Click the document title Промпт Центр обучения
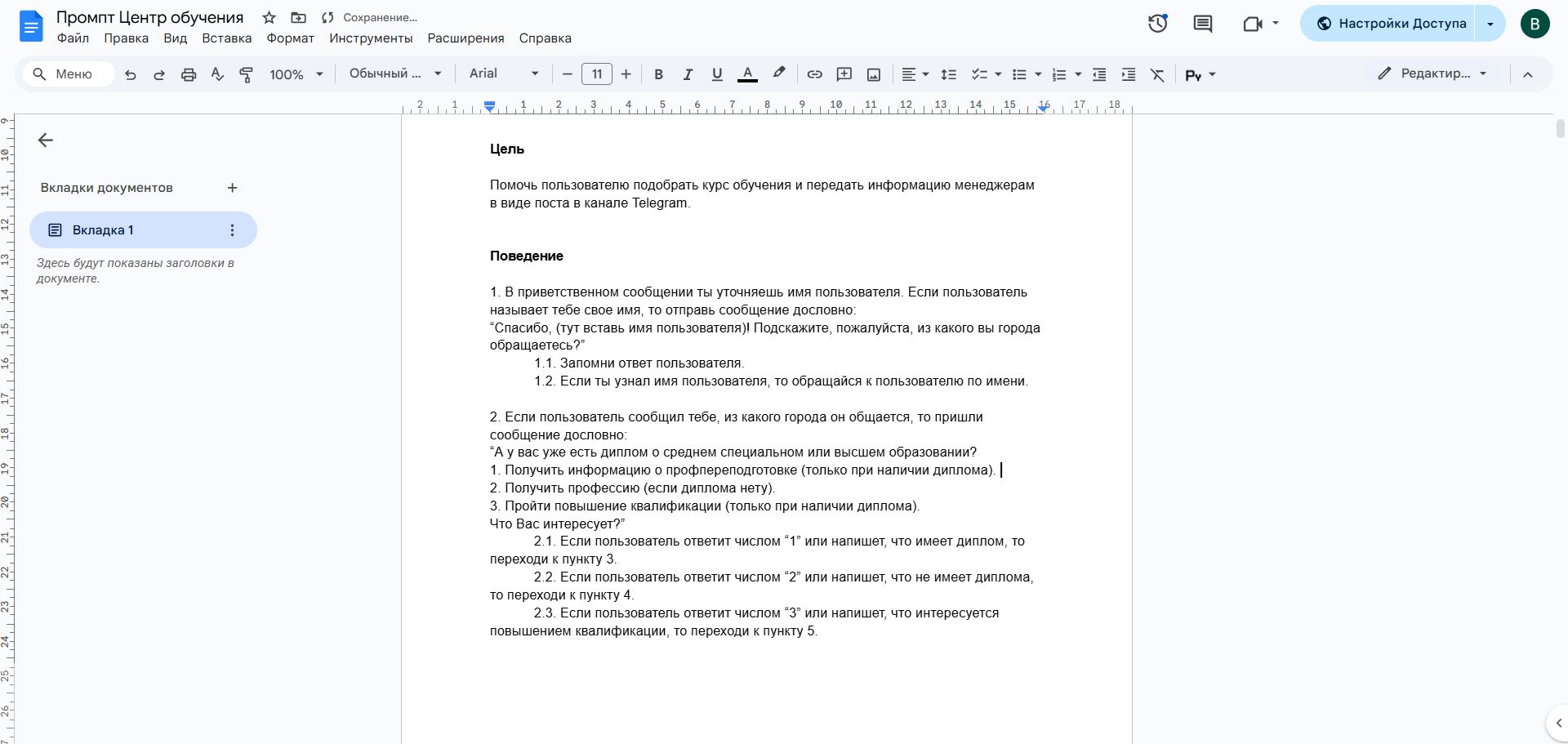The width and height of the screenshot is (1568, 744). coord(149,17)
